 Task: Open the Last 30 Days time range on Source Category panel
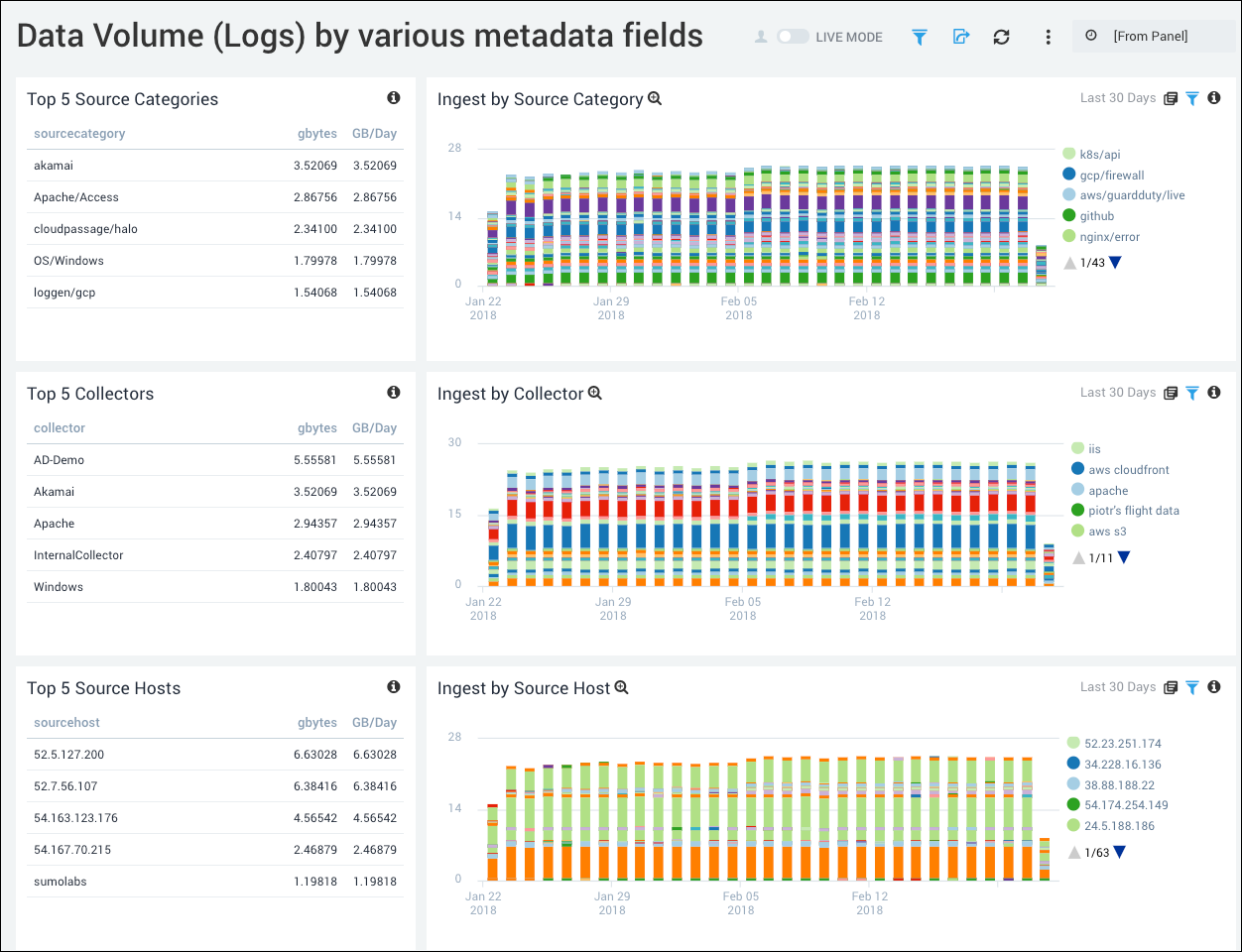(1117, 98)
